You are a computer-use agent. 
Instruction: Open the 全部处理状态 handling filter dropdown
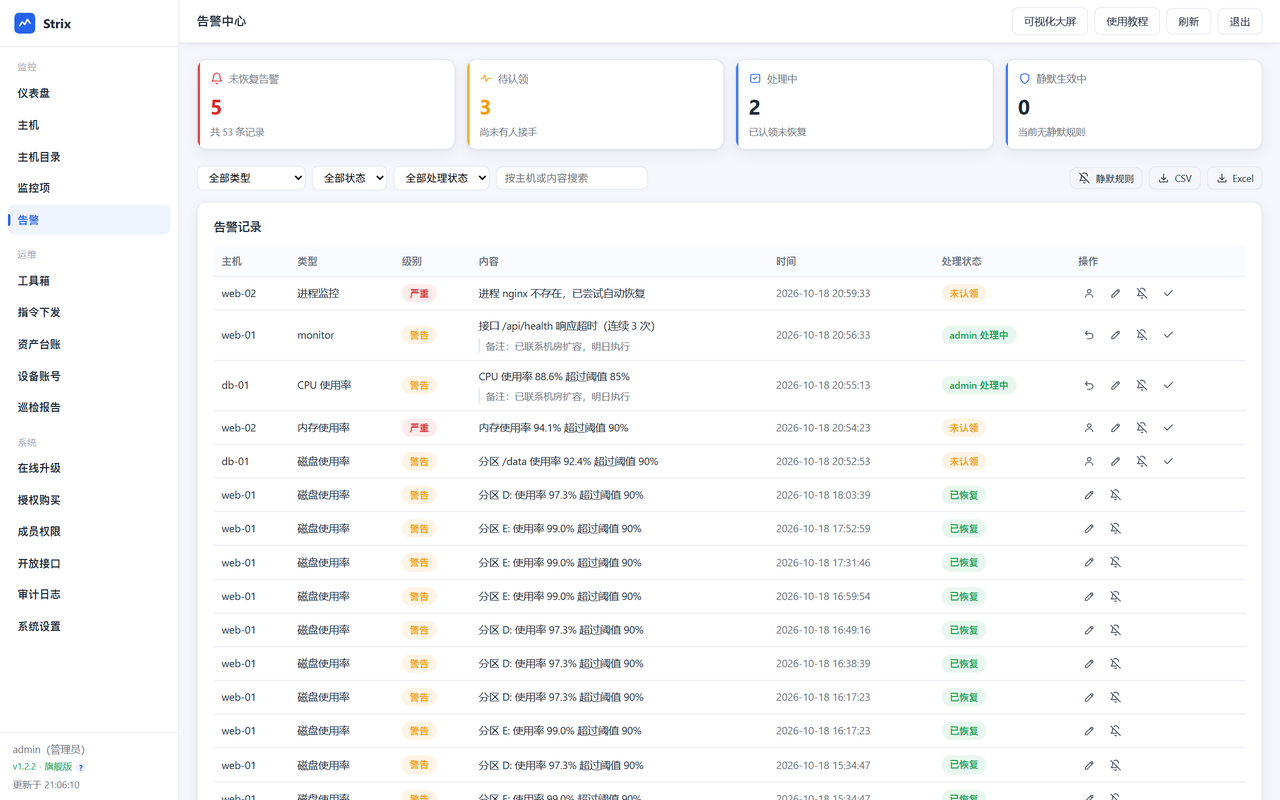coord(441,178)
